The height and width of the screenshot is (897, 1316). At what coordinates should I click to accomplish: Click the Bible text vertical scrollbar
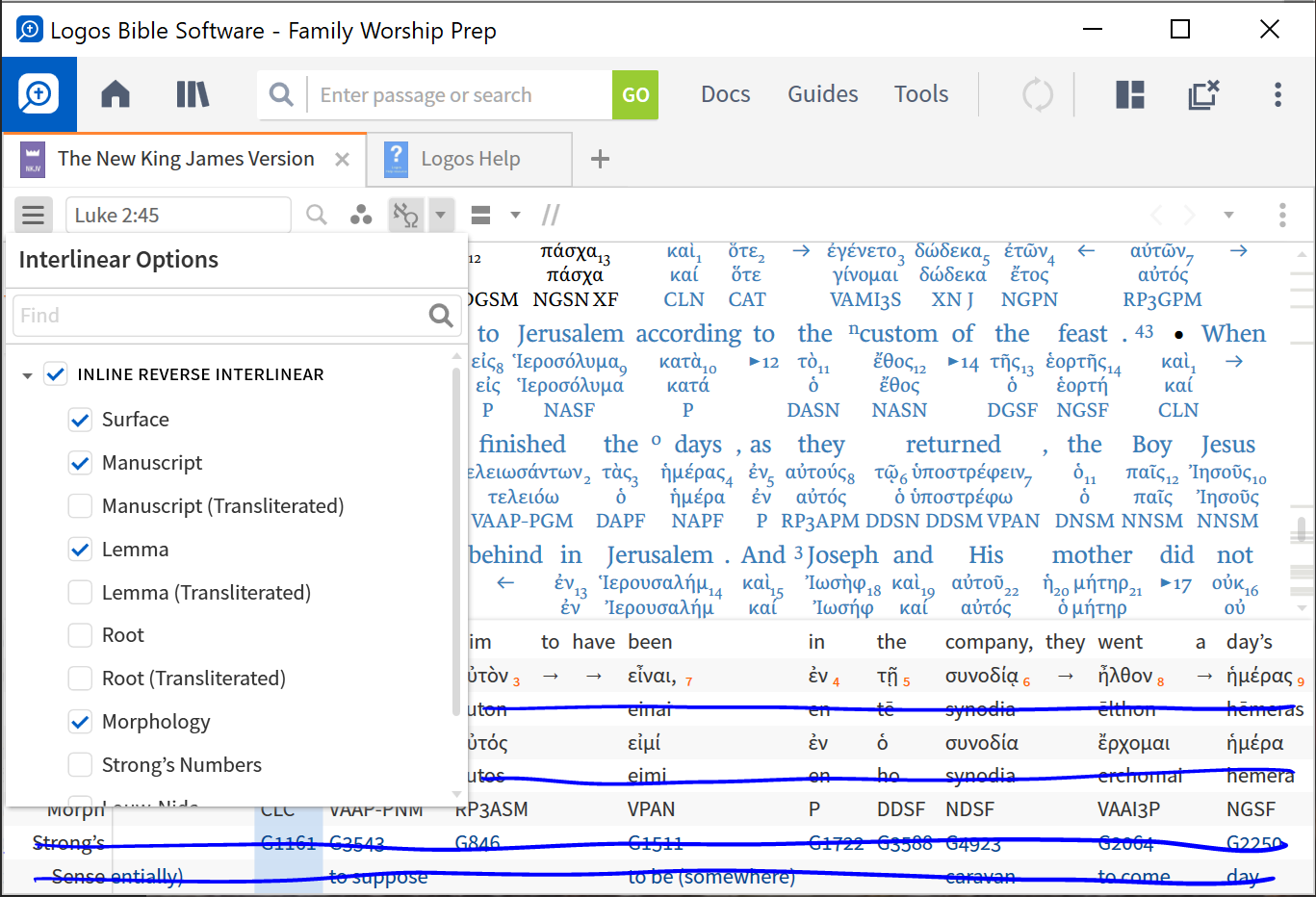(x=1302, y=529)
